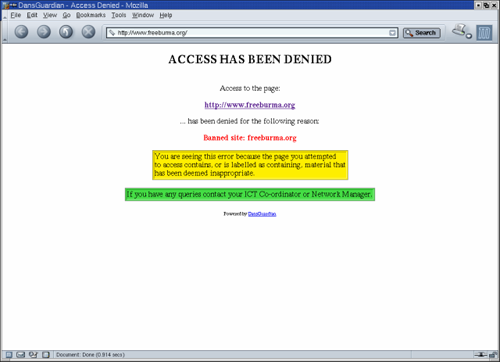
Task: Reload the page with the Reload button
Action: click(66, 32)
